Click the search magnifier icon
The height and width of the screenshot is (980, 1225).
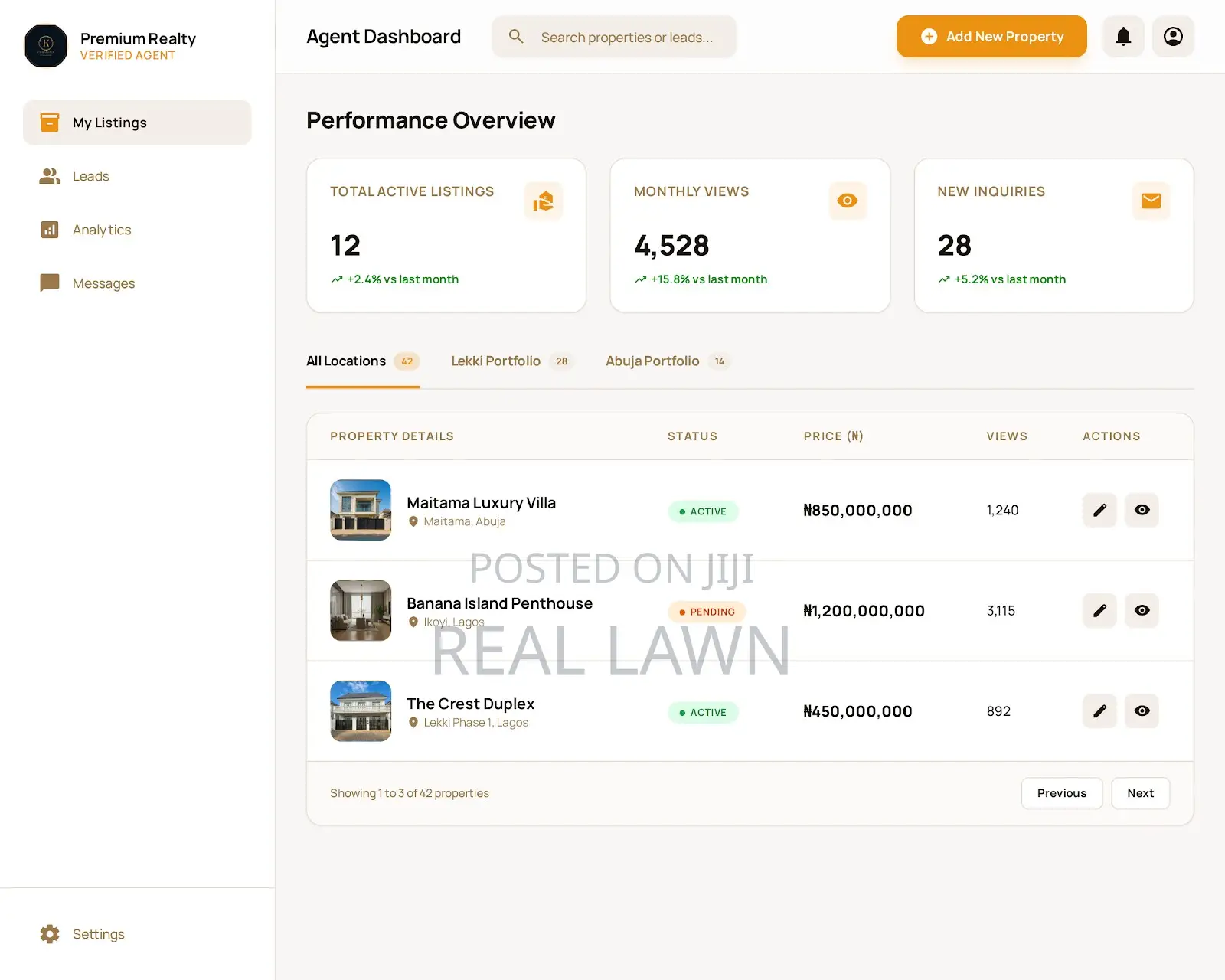[x=516, y=37]
